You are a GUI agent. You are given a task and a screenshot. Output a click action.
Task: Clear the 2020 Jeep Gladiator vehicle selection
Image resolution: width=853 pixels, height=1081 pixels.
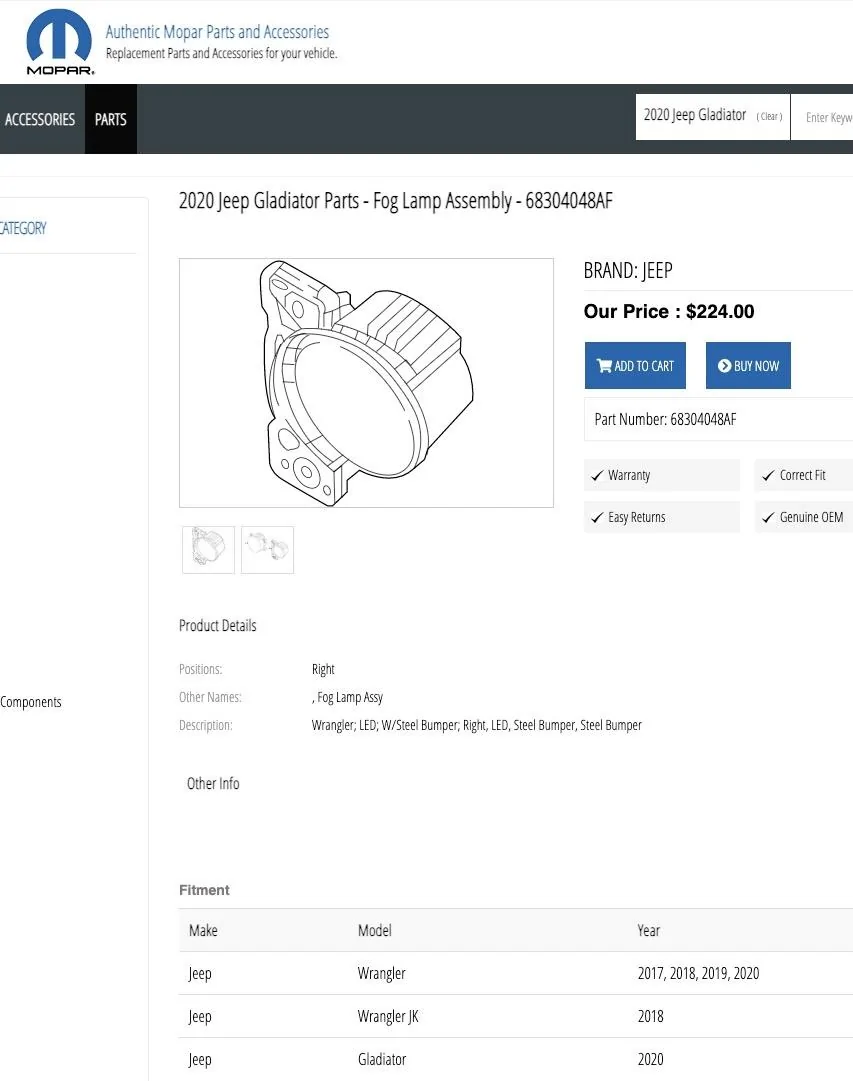770,117
